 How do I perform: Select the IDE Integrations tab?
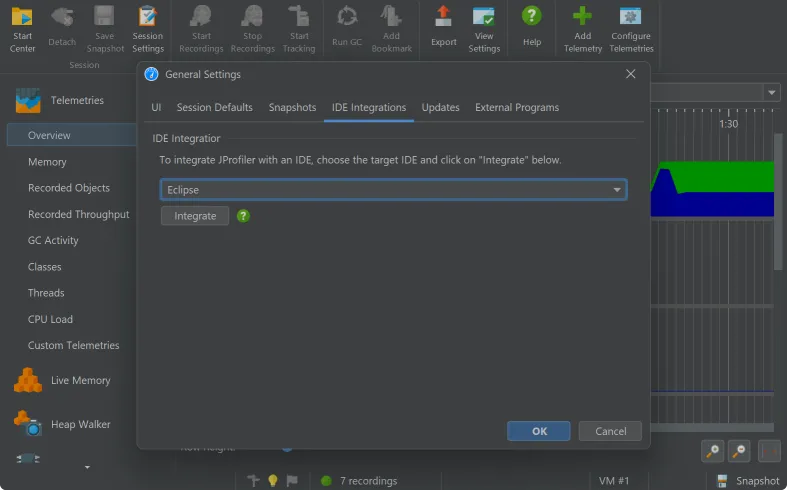369,107
